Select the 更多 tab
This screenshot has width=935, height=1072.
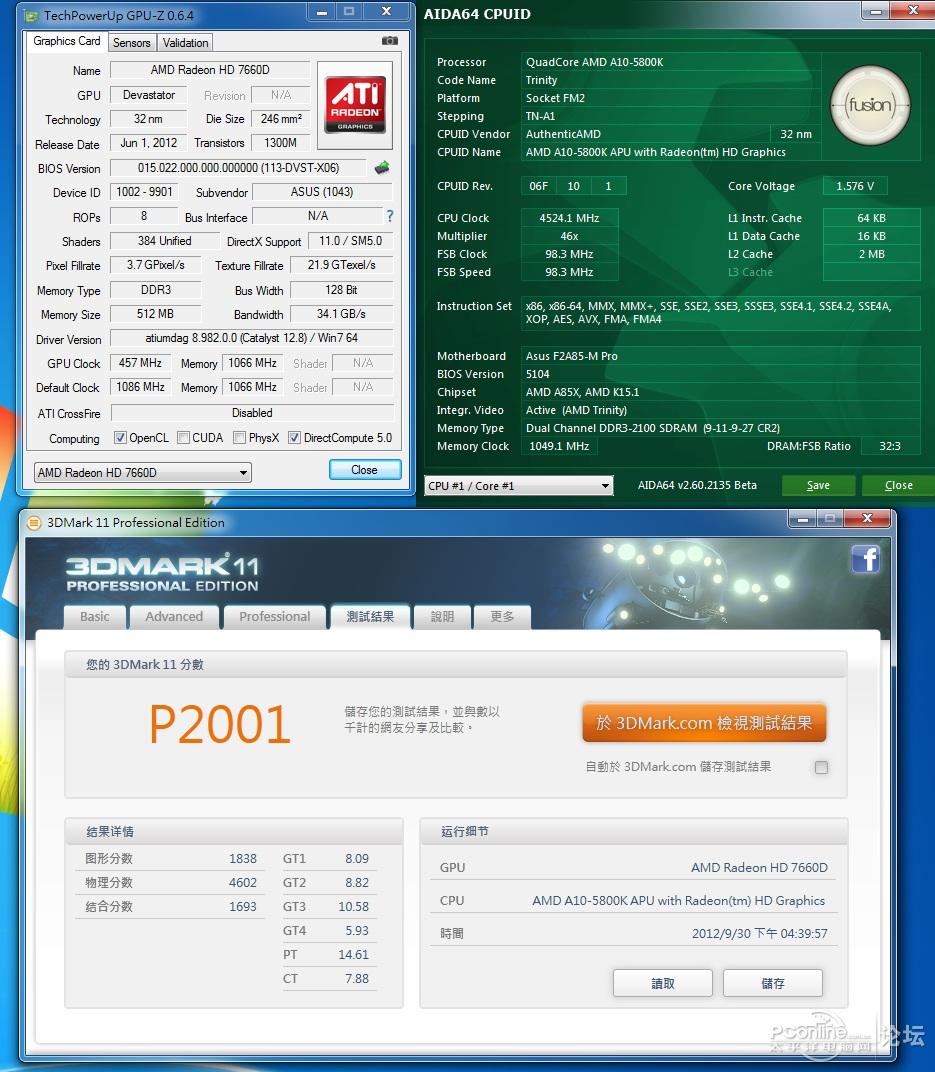pyautogui.click(x=502, y=617)
